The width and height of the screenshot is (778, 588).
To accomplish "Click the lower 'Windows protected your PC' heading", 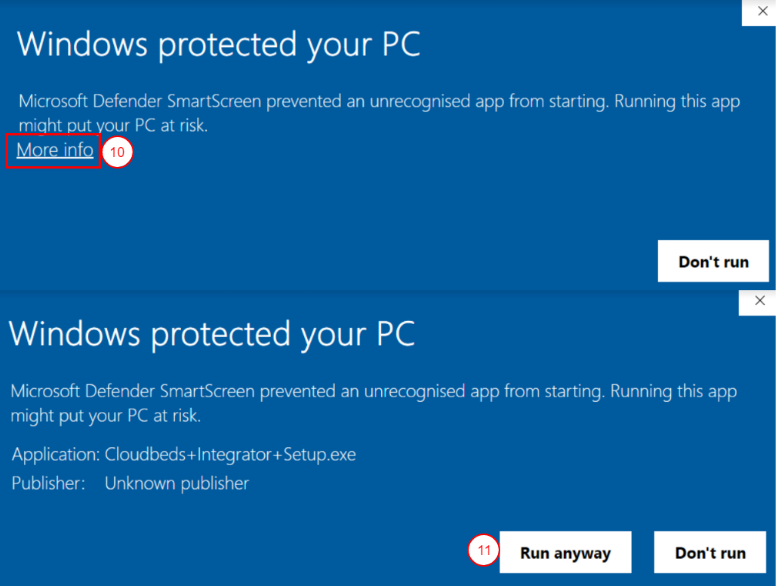I will point(212,333).
